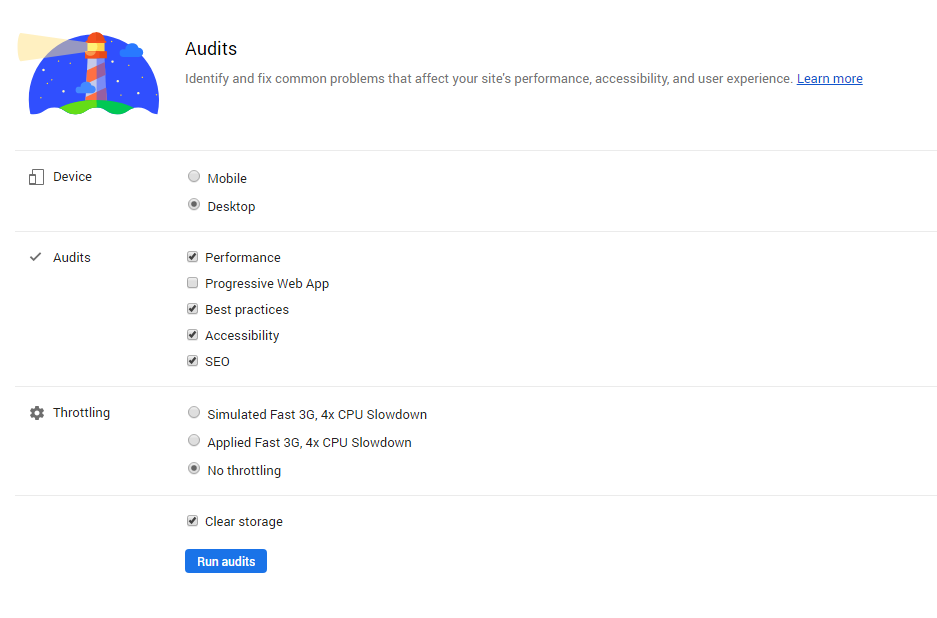Choose Applied Fast 3G throttling
The width and height of the screenshot is (937, 618).
[x=194, y=441]
